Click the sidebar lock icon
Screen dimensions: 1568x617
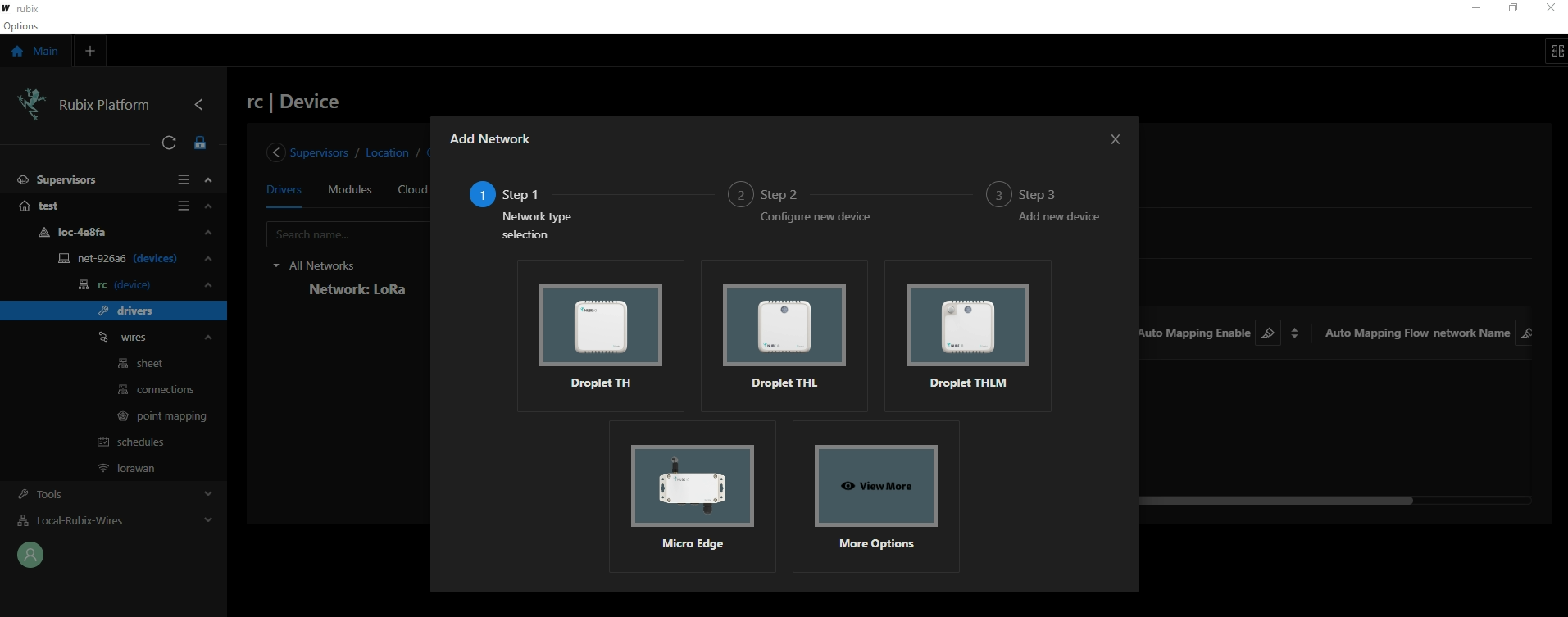[x=200, y=143]
